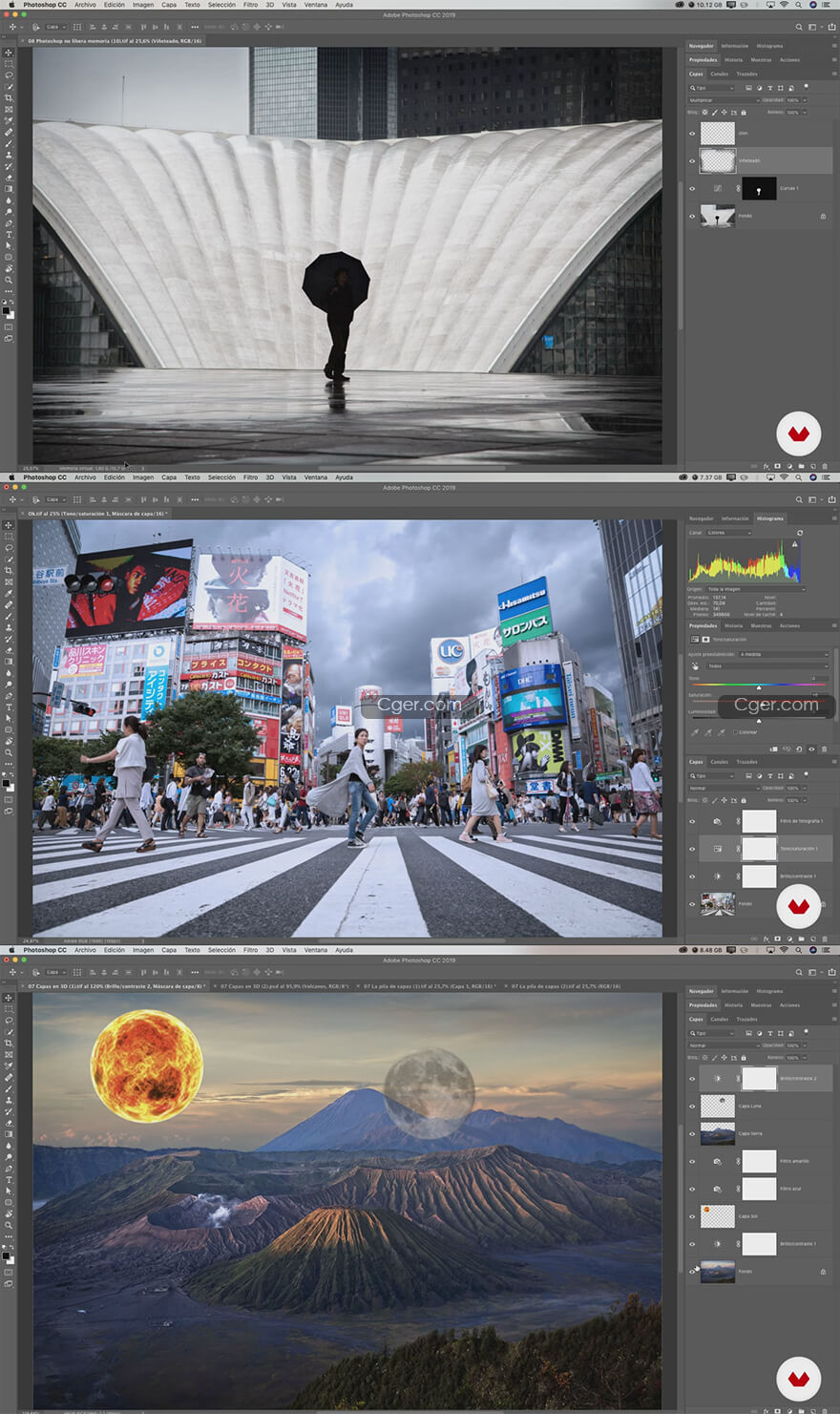The width and height of the screenshot is (840, 1414).
Task: Move the Luminosidad slider handle
Action: pyautogui.click(x=759, y=721)
